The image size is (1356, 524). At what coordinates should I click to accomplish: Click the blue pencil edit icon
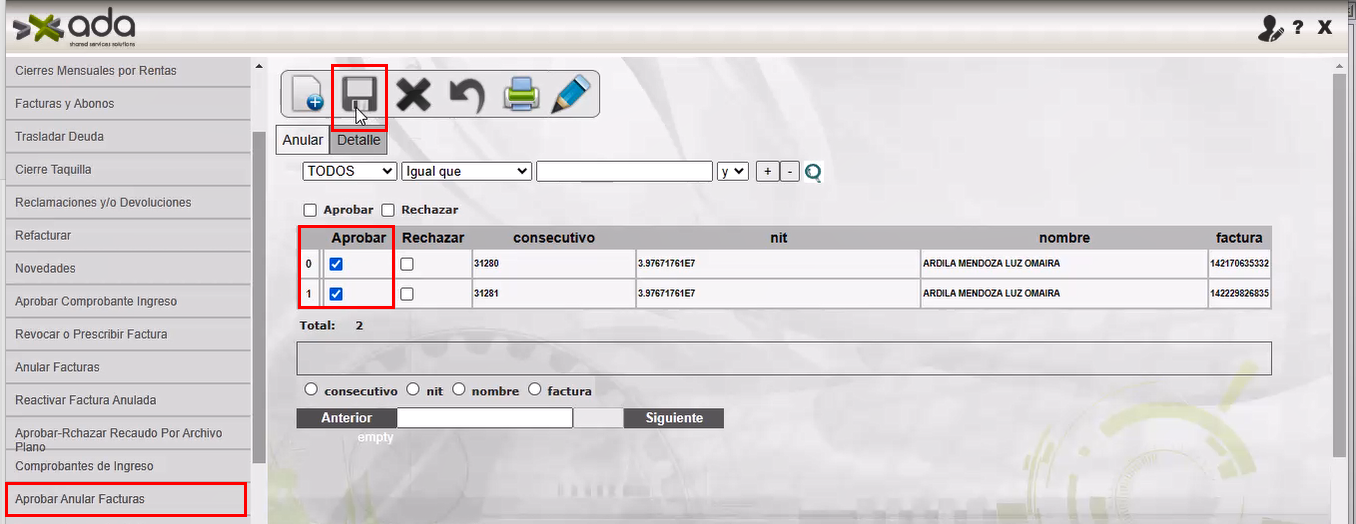571,95
